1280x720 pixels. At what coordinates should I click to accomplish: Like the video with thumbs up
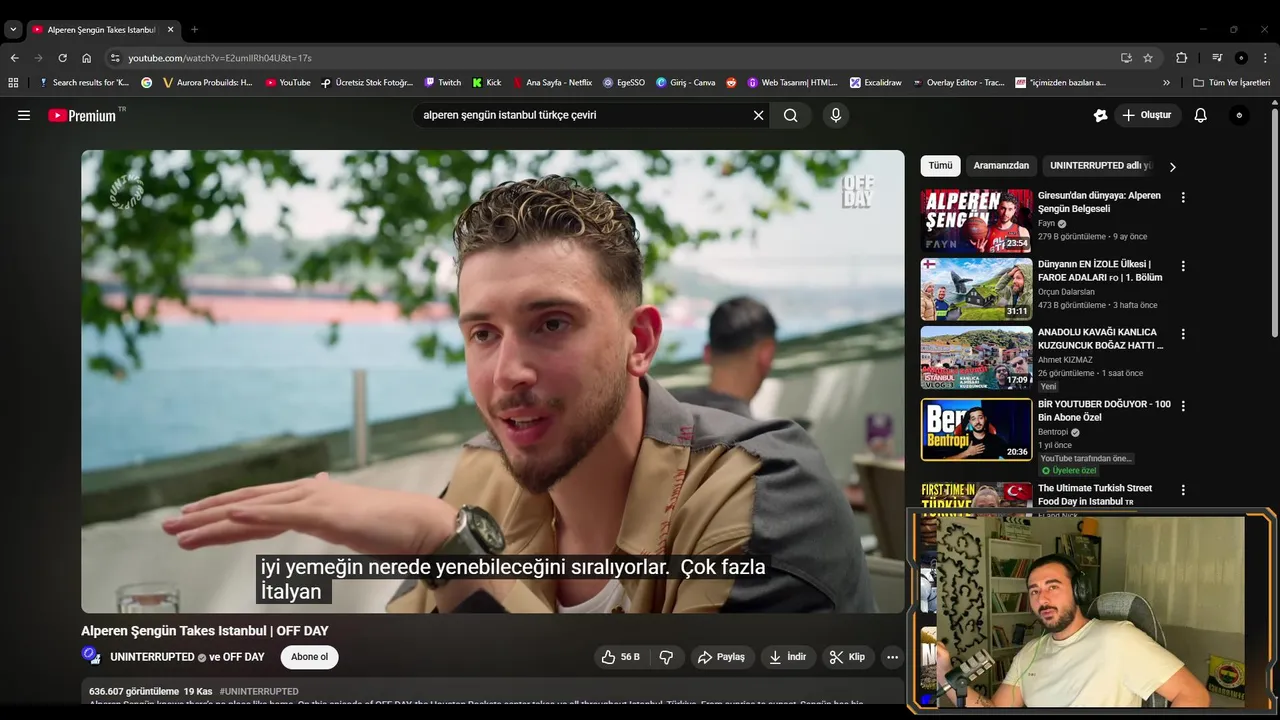(x=621, y=657)
